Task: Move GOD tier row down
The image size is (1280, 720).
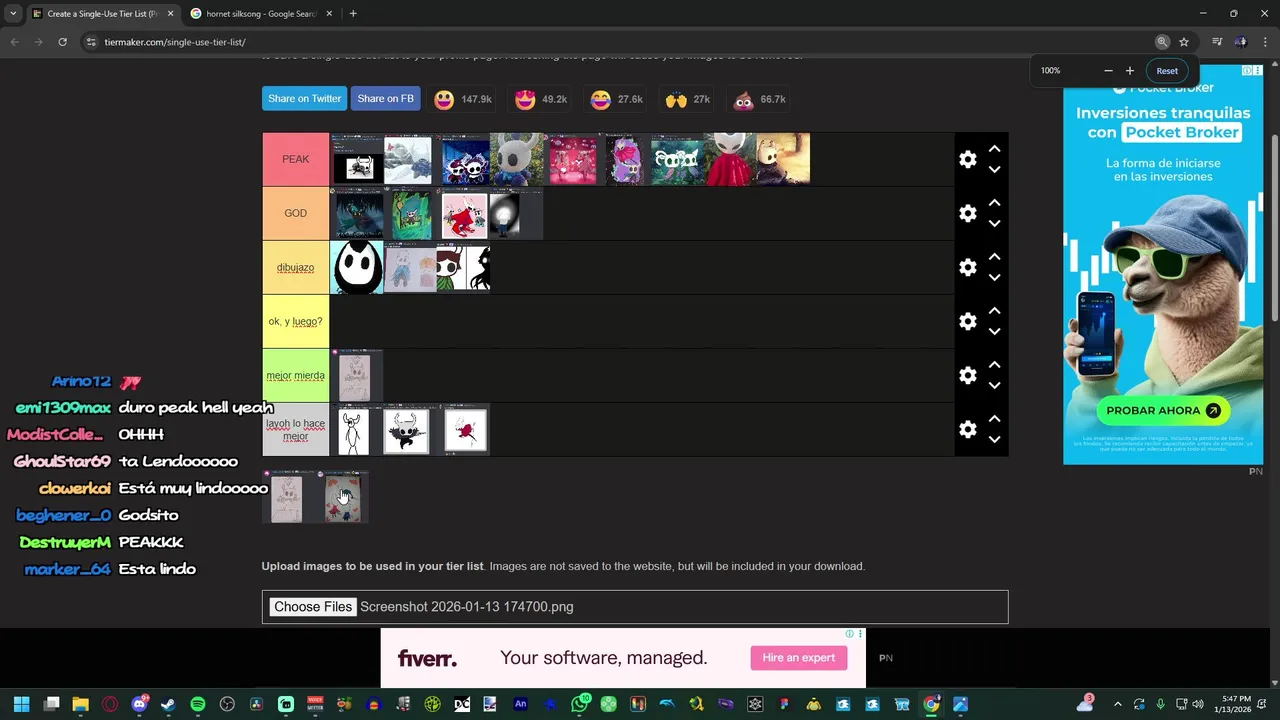Action: click(x=994, y=224)
